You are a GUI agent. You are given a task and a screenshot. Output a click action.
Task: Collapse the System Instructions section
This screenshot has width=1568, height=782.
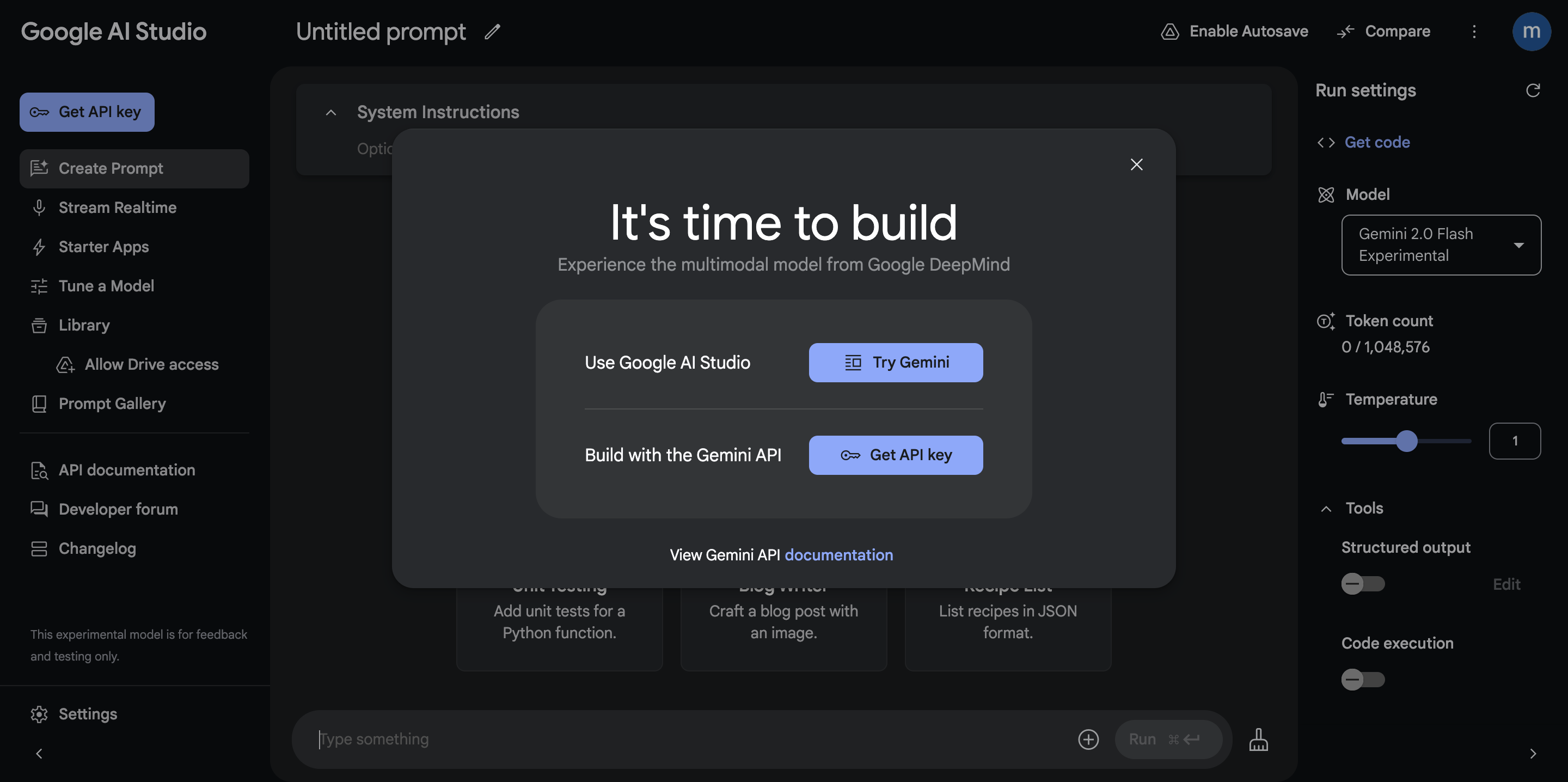330,113
